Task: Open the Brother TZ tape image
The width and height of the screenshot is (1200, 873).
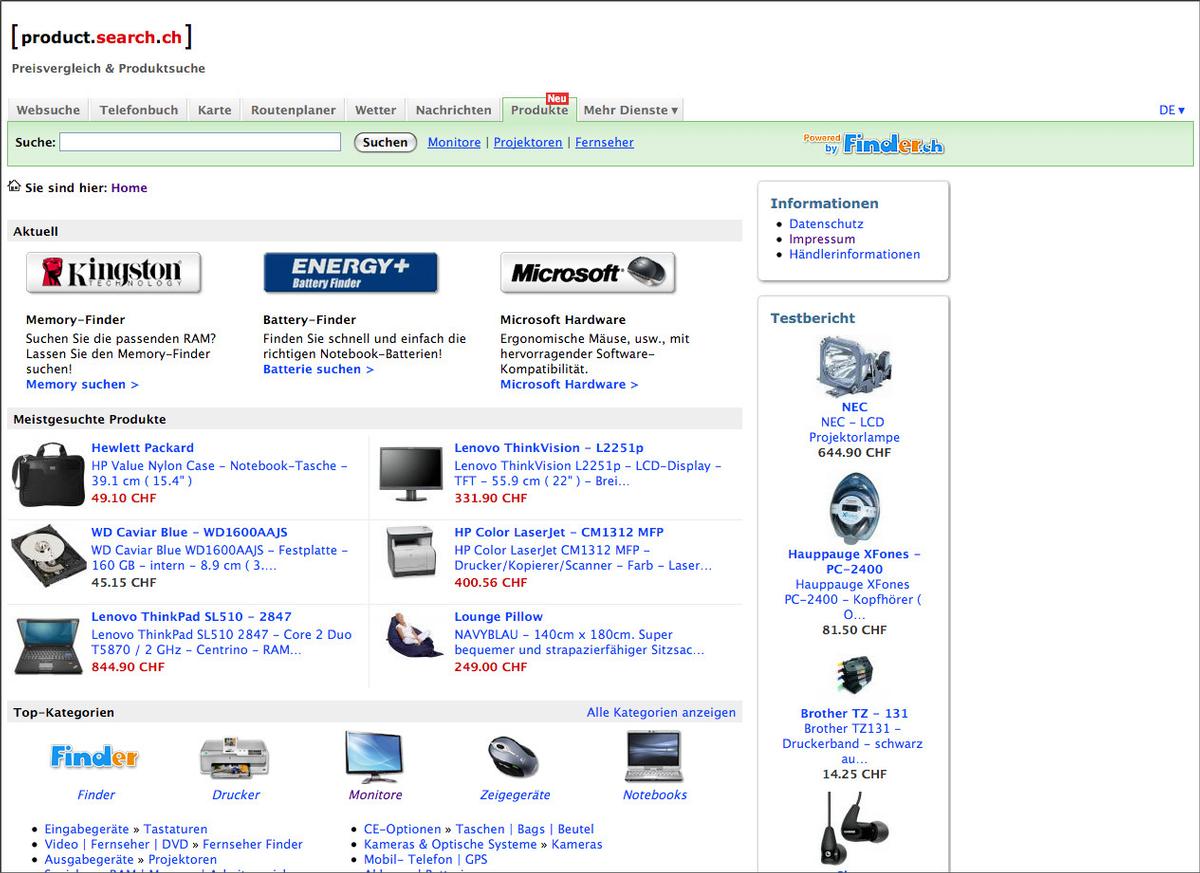Action: [854, 677]
